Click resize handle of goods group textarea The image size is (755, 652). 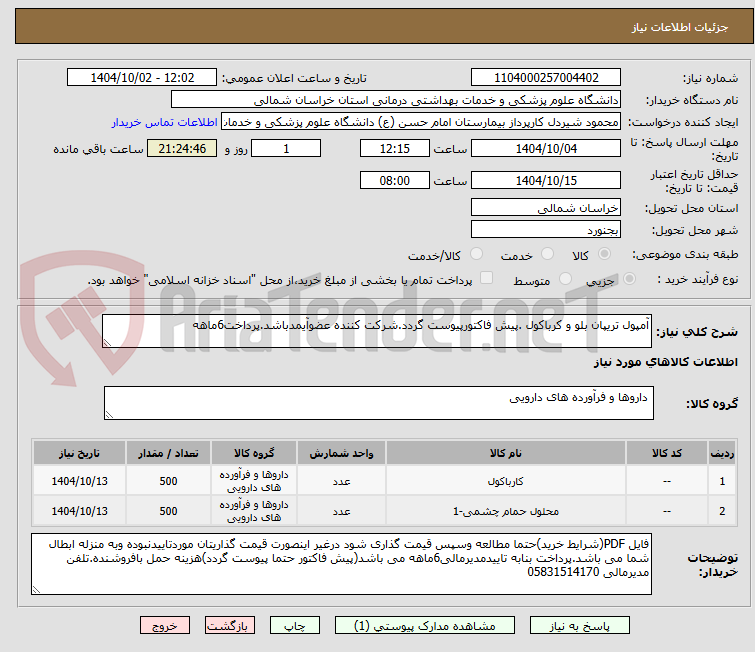coord(109,415)
